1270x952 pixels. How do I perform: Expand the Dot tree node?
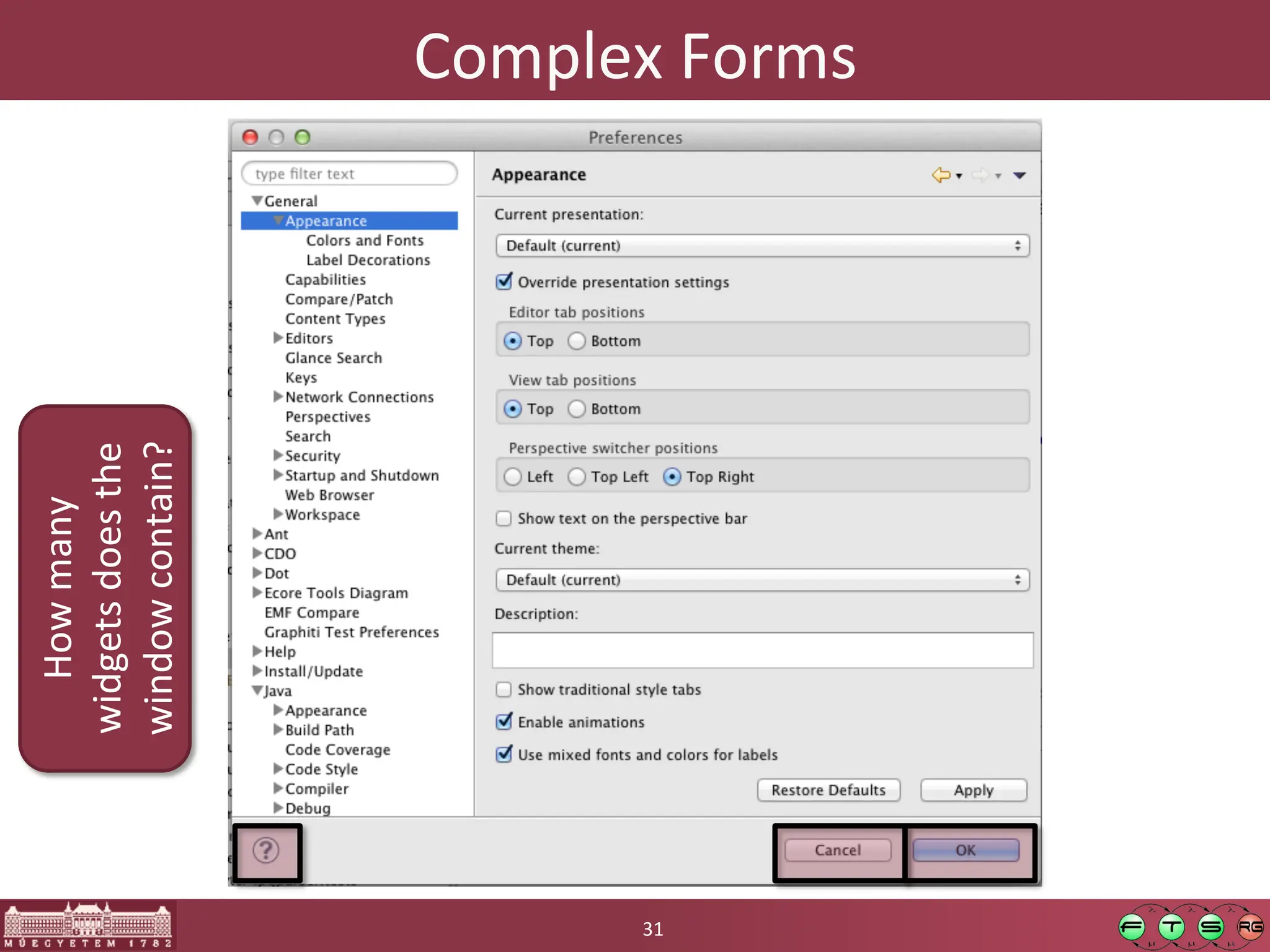pyautogui.click(x=257, y=573)
